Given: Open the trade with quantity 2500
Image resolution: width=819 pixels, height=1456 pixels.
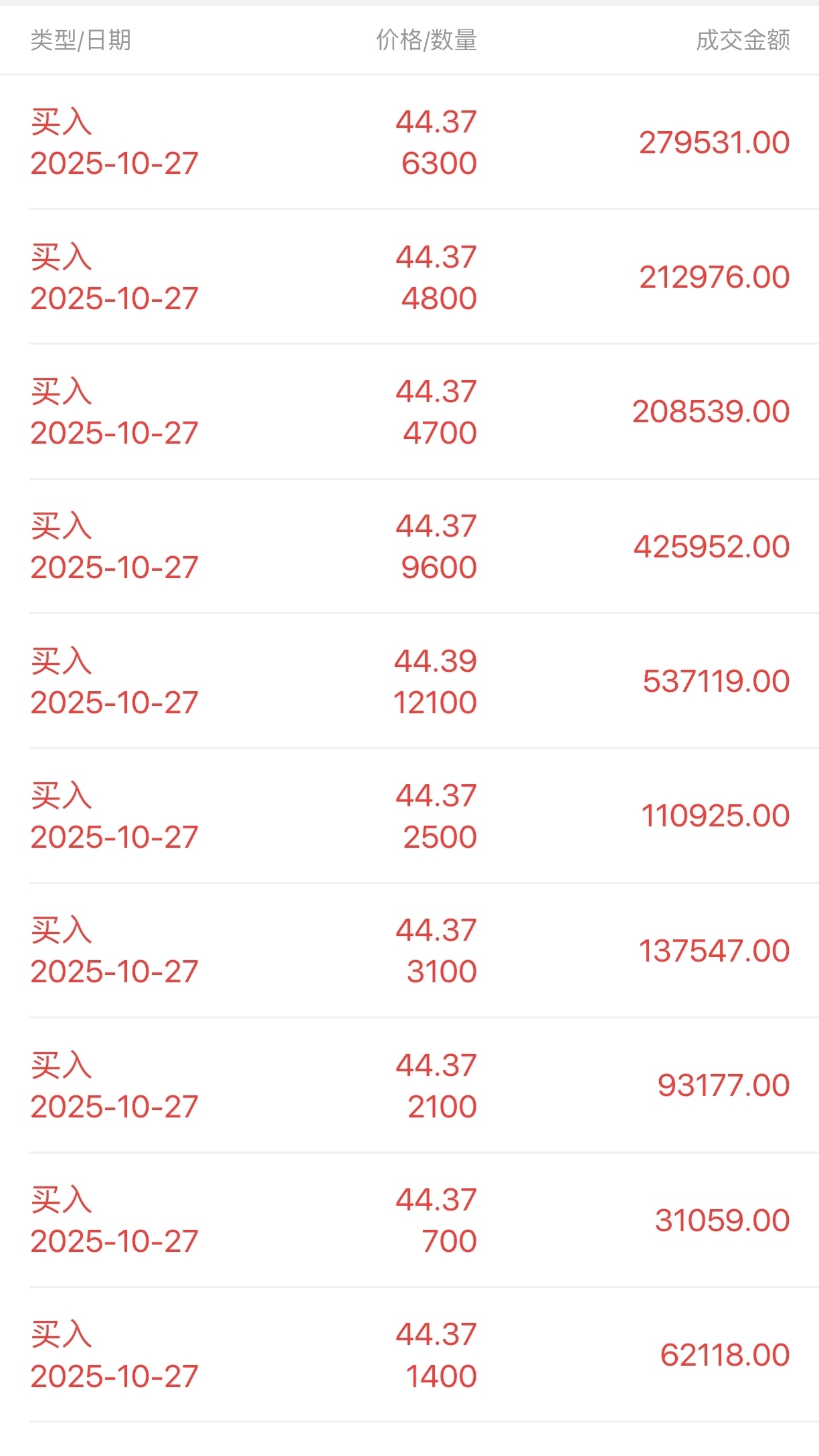Looking at the screenshot, I should [x=409, y=816].
